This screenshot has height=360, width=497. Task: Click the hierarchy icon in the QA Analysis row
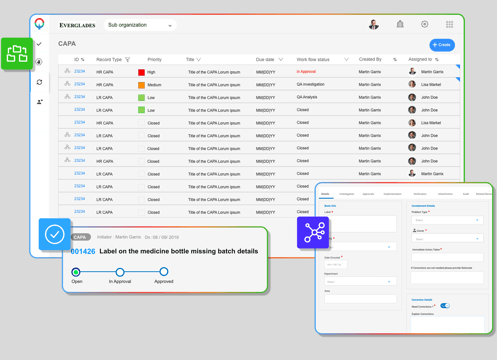point(67,96)
